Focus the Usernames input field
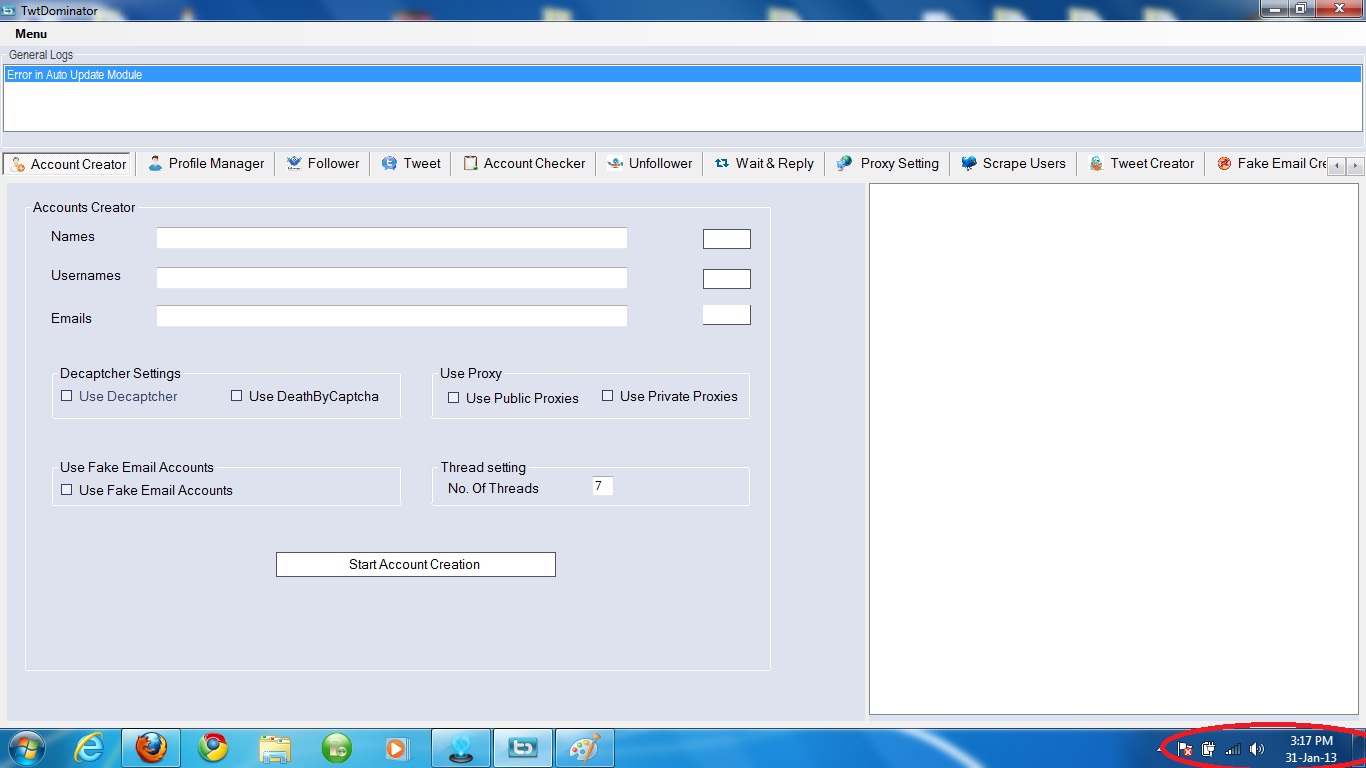This screenshot has height=768, width=1366. [392, 278]
